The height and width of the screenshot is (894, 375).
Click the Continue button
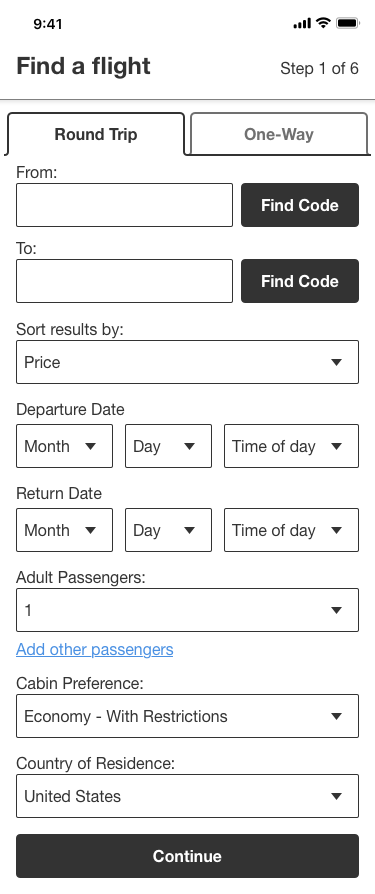188,856
